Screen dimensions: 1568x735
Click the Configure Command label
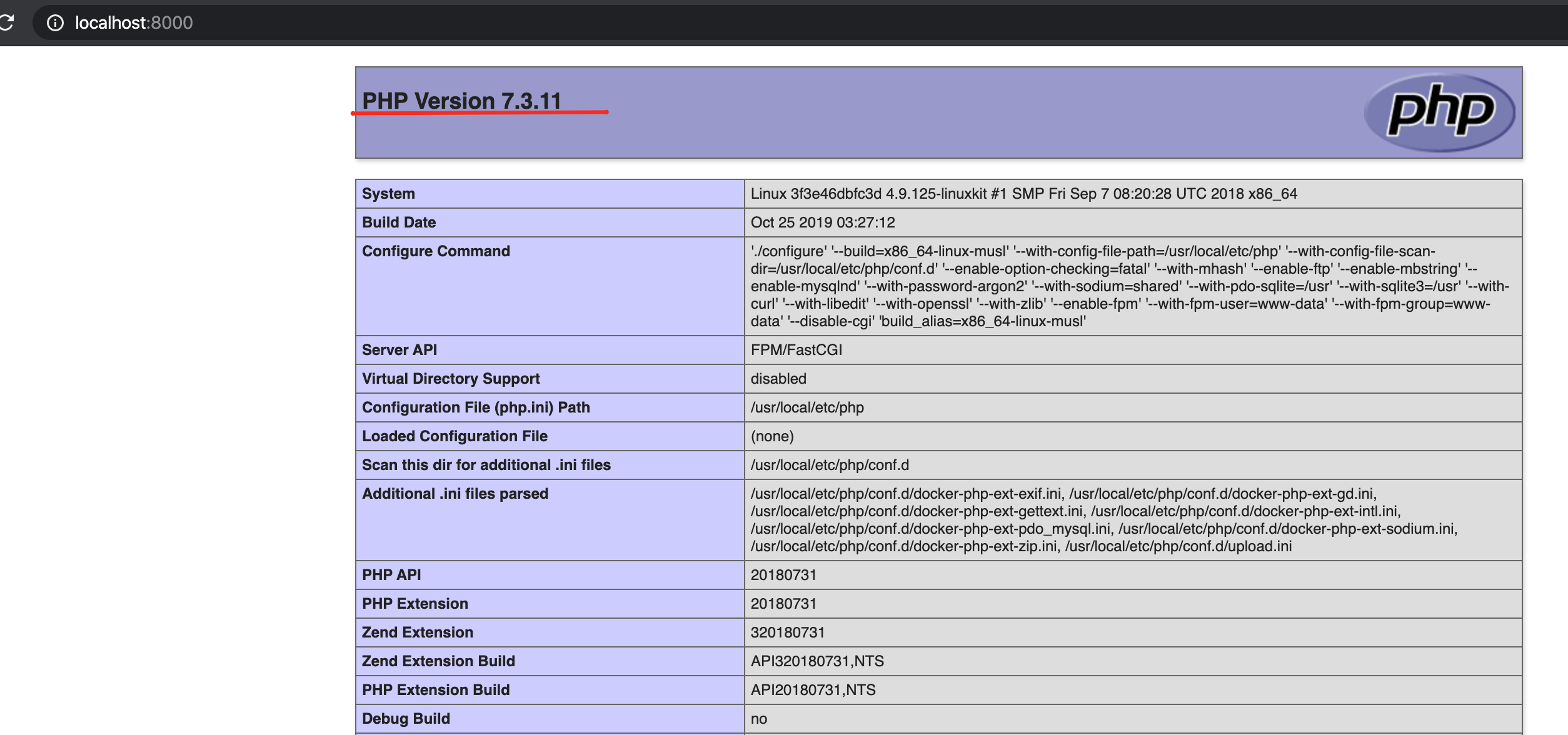(x=436, y=251)
